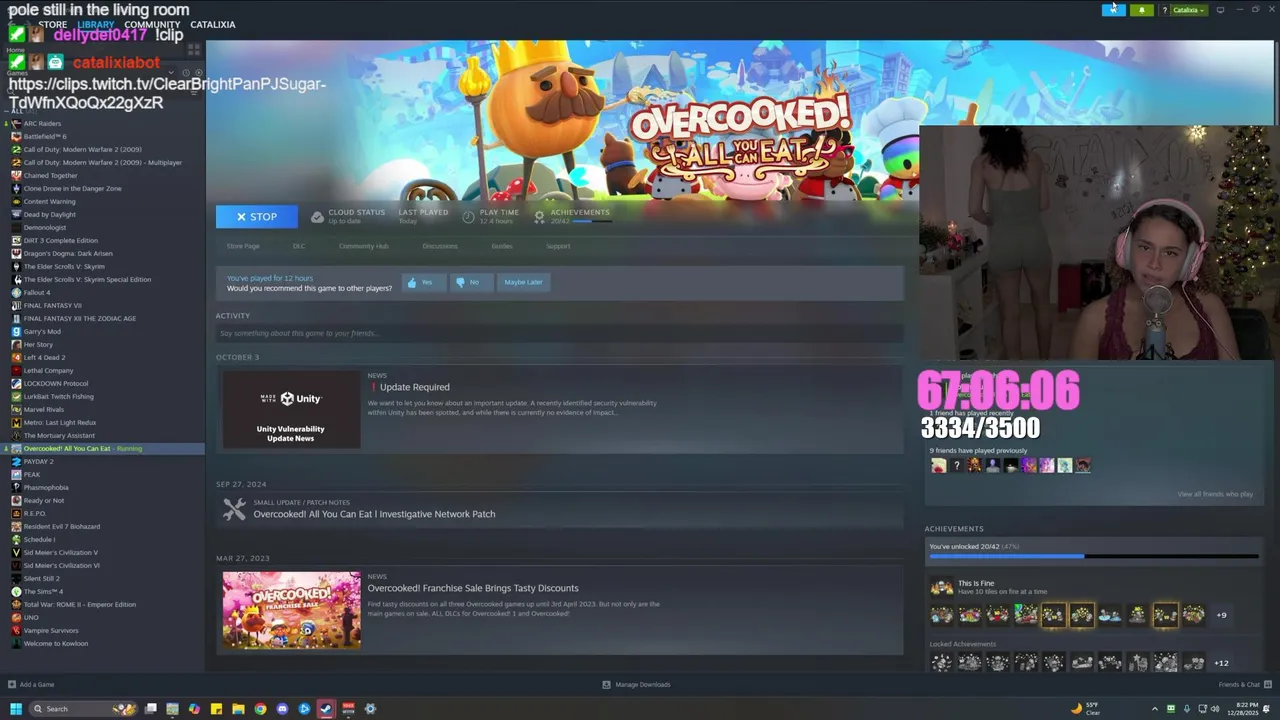Select Garry's Mod in the library
This screenshot has height=720, width=1280.
click(42, 331)
